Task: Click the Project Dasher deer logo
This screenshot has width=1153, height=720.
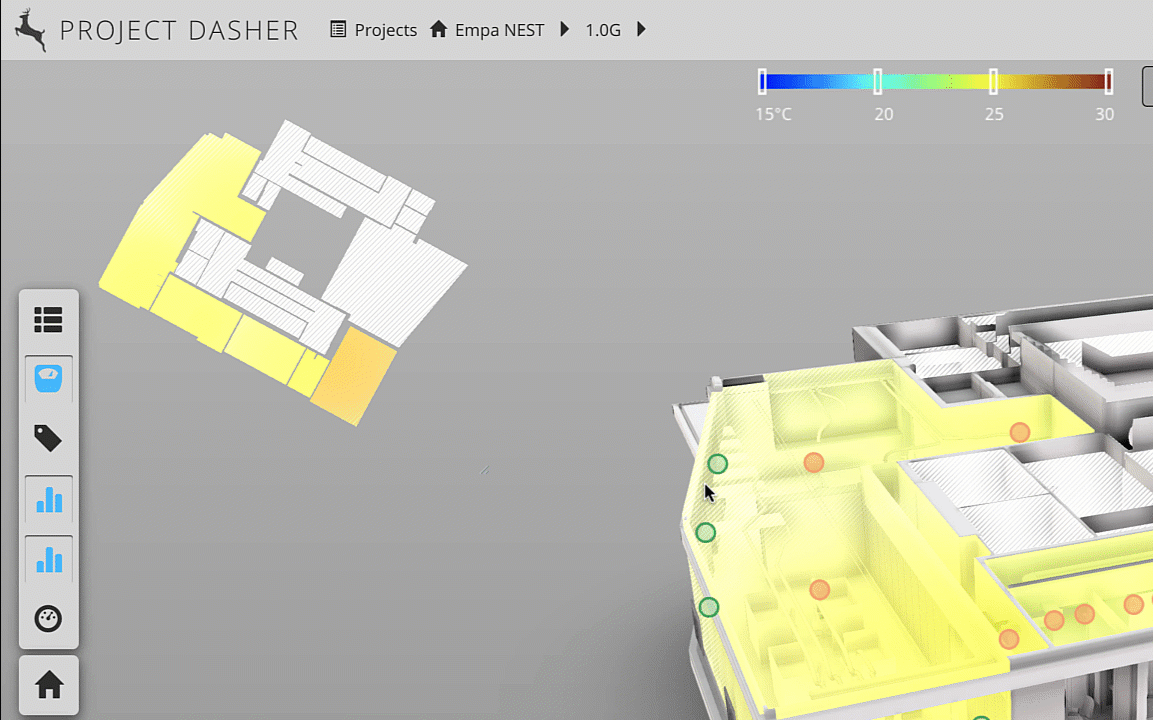Action: 30,30
